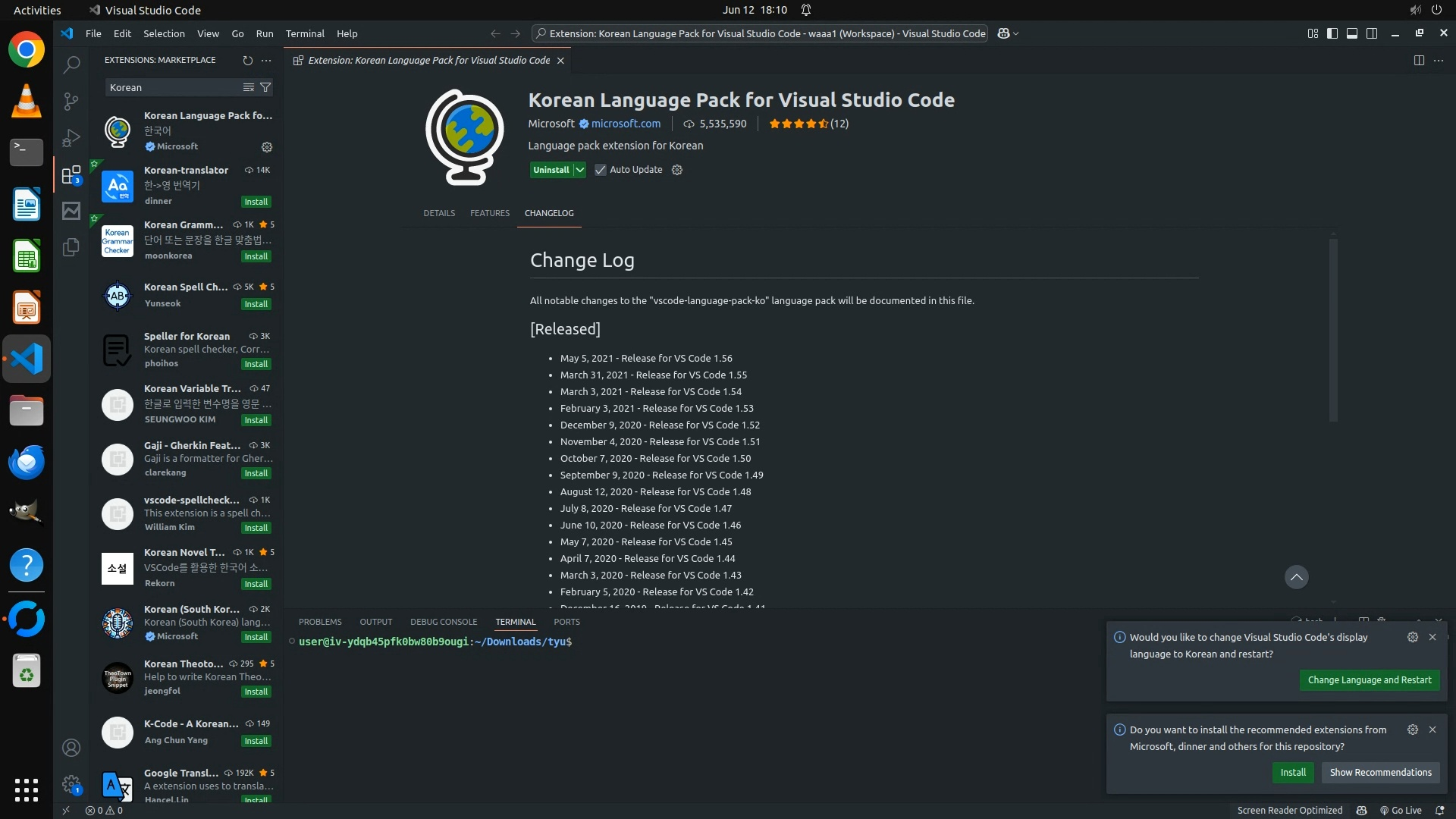The height and width of the screenshot is (819, 1456).
Task: Toggle the primary side bar layout button
Action: click(1332, 33)
